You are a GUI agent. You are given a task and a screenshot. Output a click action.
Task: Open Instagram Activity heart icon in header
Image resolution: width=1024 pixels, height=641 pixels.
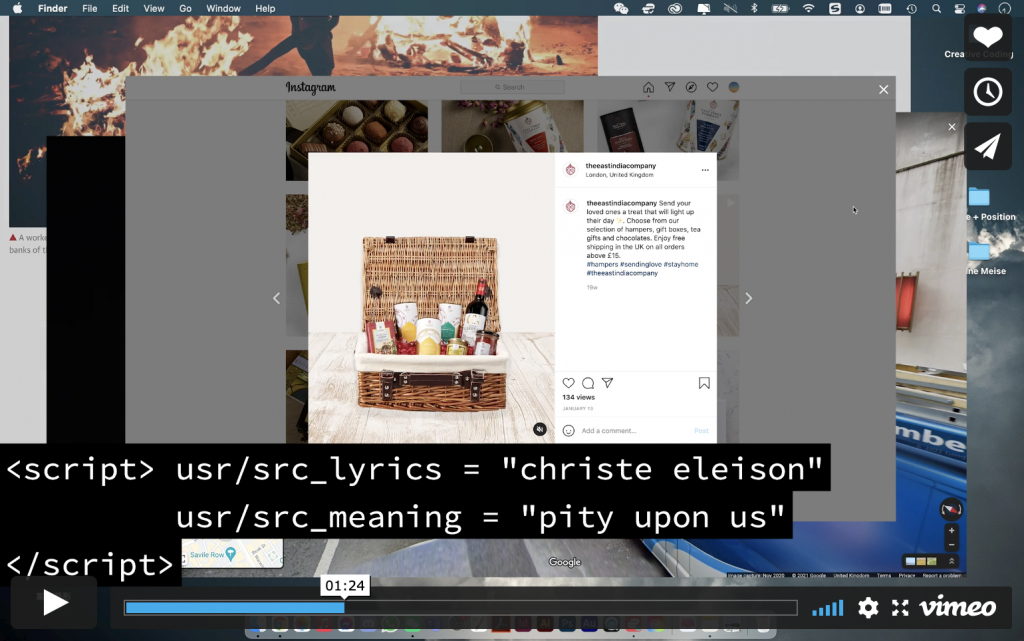pos(712,87)
